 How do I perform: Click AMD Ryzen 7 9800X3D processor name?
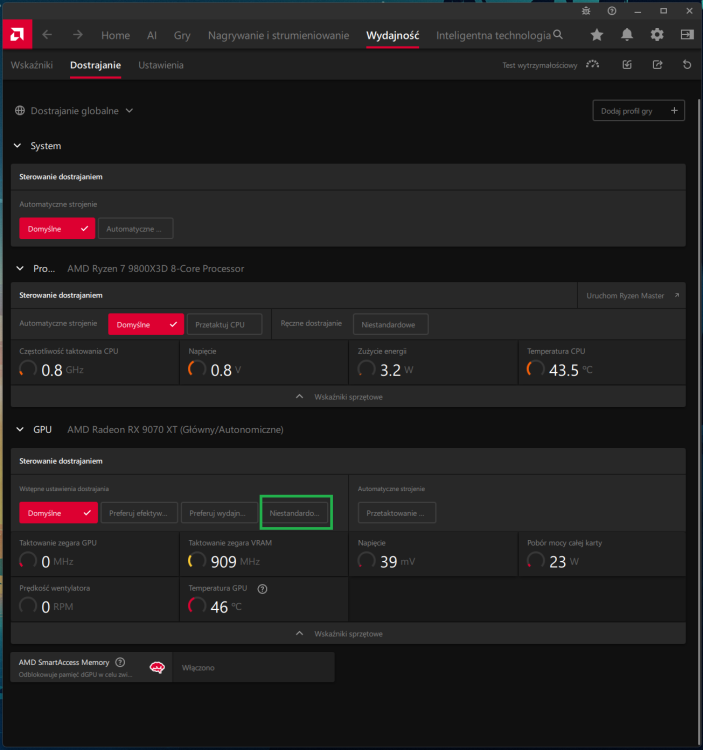(155, 269)
